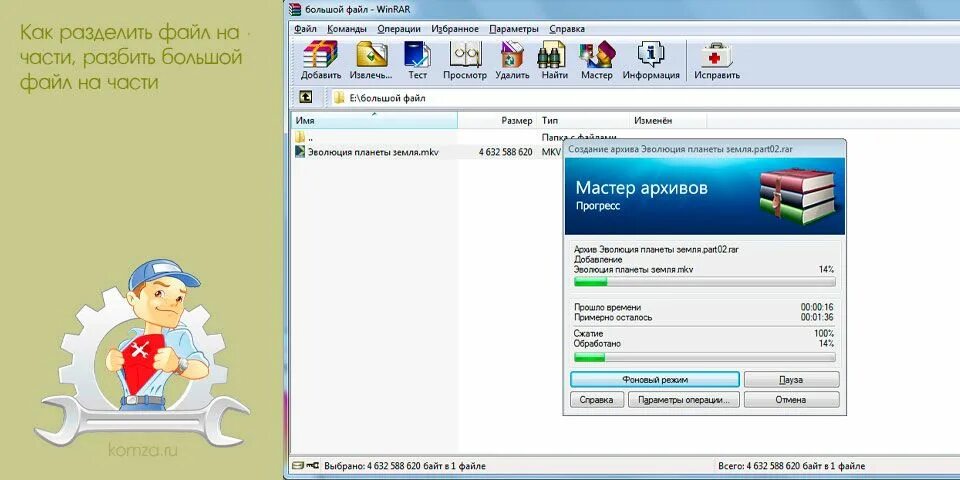960x480 pixels.
Task: Open the Параметры menu
Action: 514,29
